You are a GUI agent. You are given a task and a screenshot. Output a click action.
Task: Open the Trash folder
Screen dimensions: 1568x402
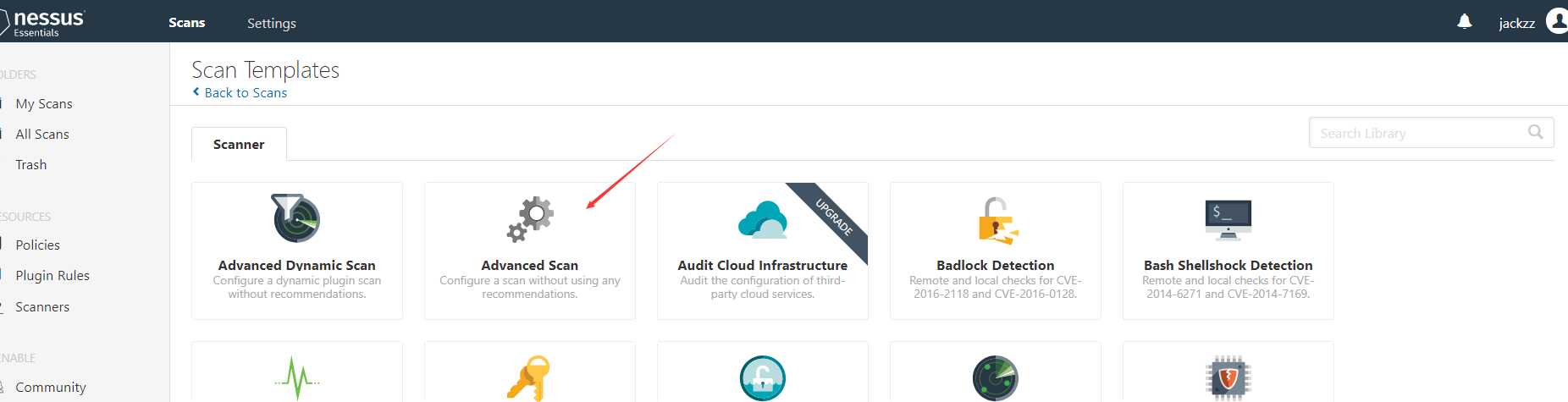31,164
